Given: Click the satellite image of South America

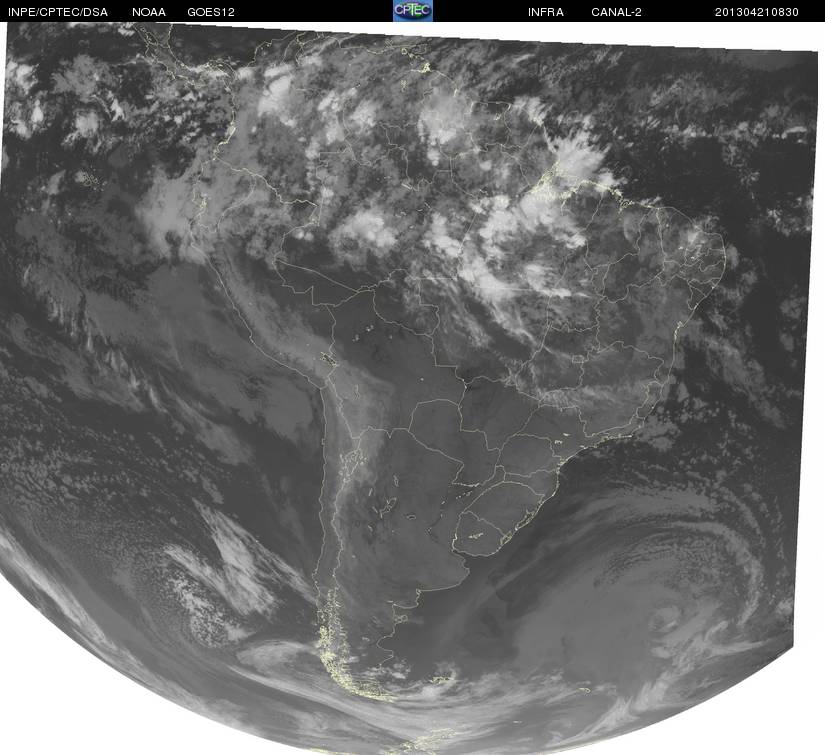Looking at the screenshot, I should point(409,388).
